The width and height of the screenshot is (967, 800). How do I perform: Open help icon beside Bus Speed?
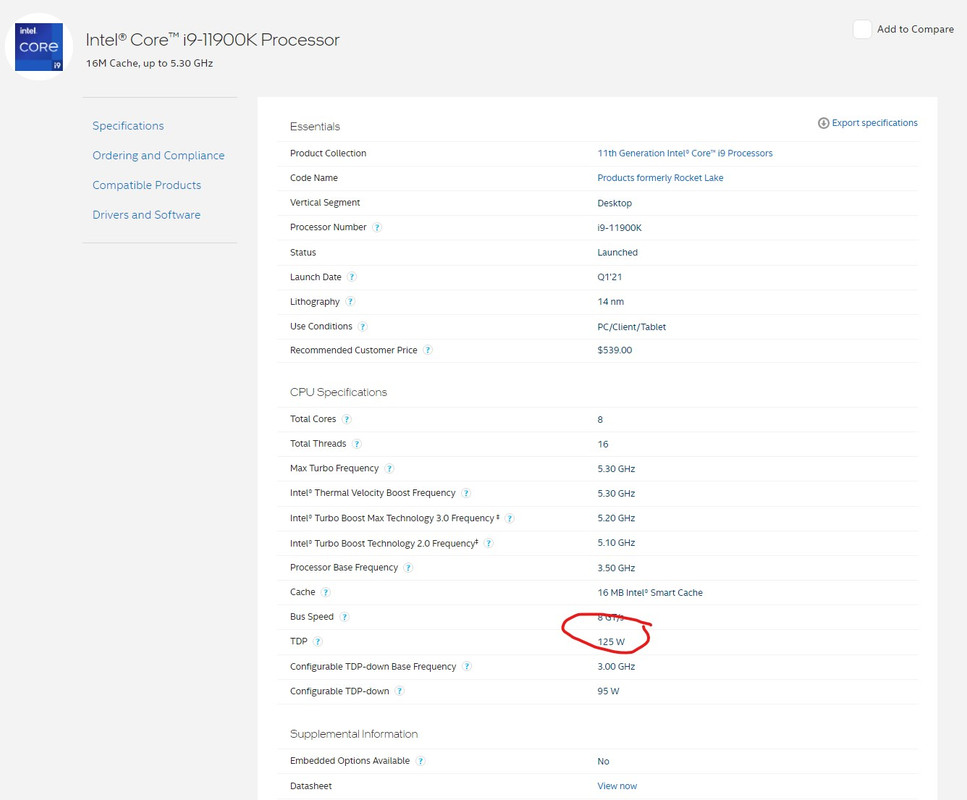[344, 617]
